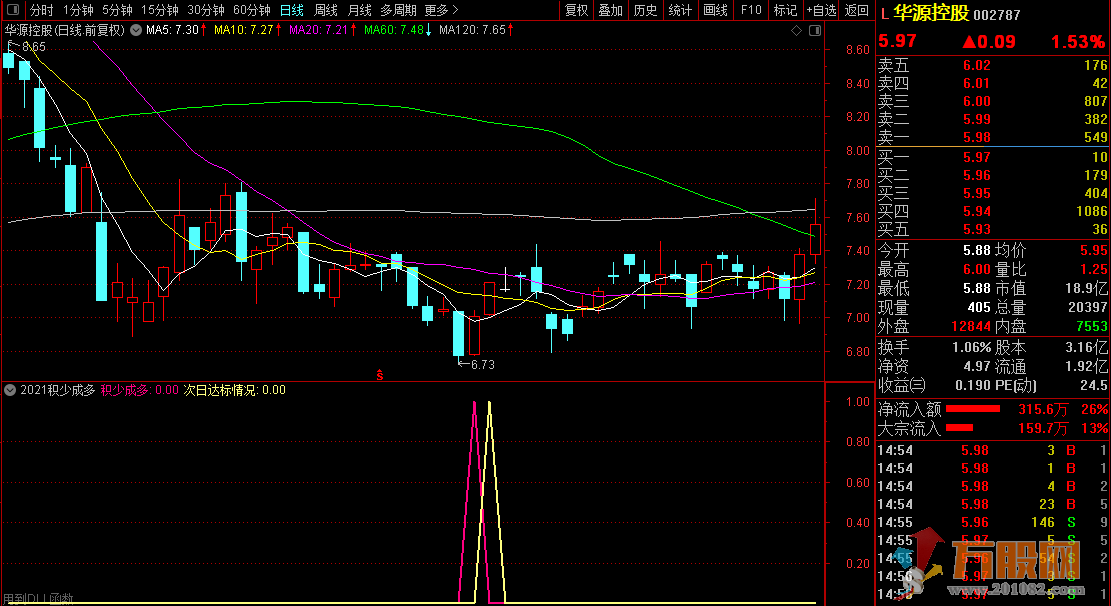The width and height of the screenshot is (1111, 606).
Task: Open F10 company info
Action: [x=751, y=10]
